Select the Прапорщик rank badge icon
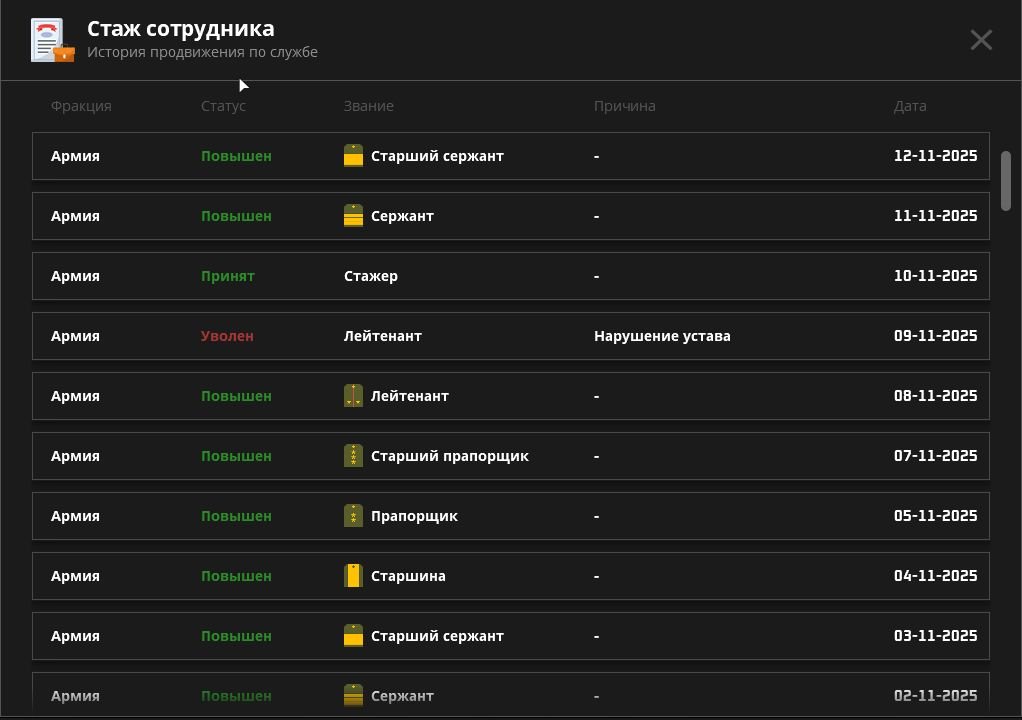The width and height of the screenshot is (1022, 720). pyautogui.click(x=353, y=515)
